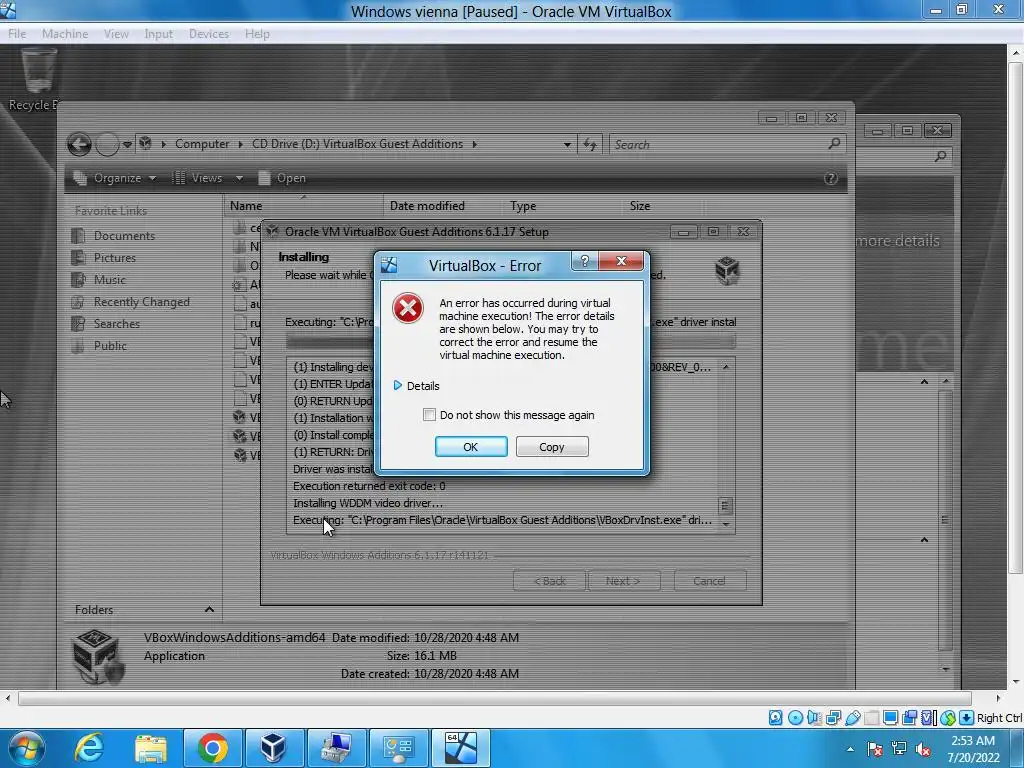
Task: Open the Input menu
Action: (158, 34)
